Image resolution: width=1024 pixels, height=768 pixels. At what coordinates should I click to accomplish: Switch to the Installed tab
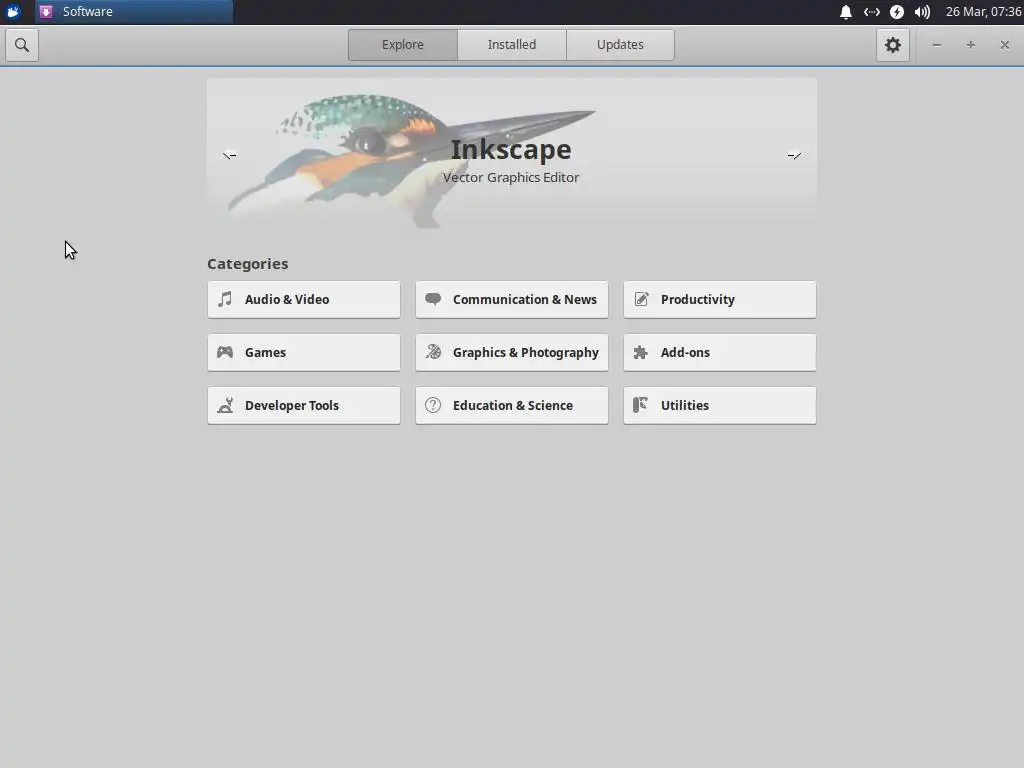click(x=512, y=45)
